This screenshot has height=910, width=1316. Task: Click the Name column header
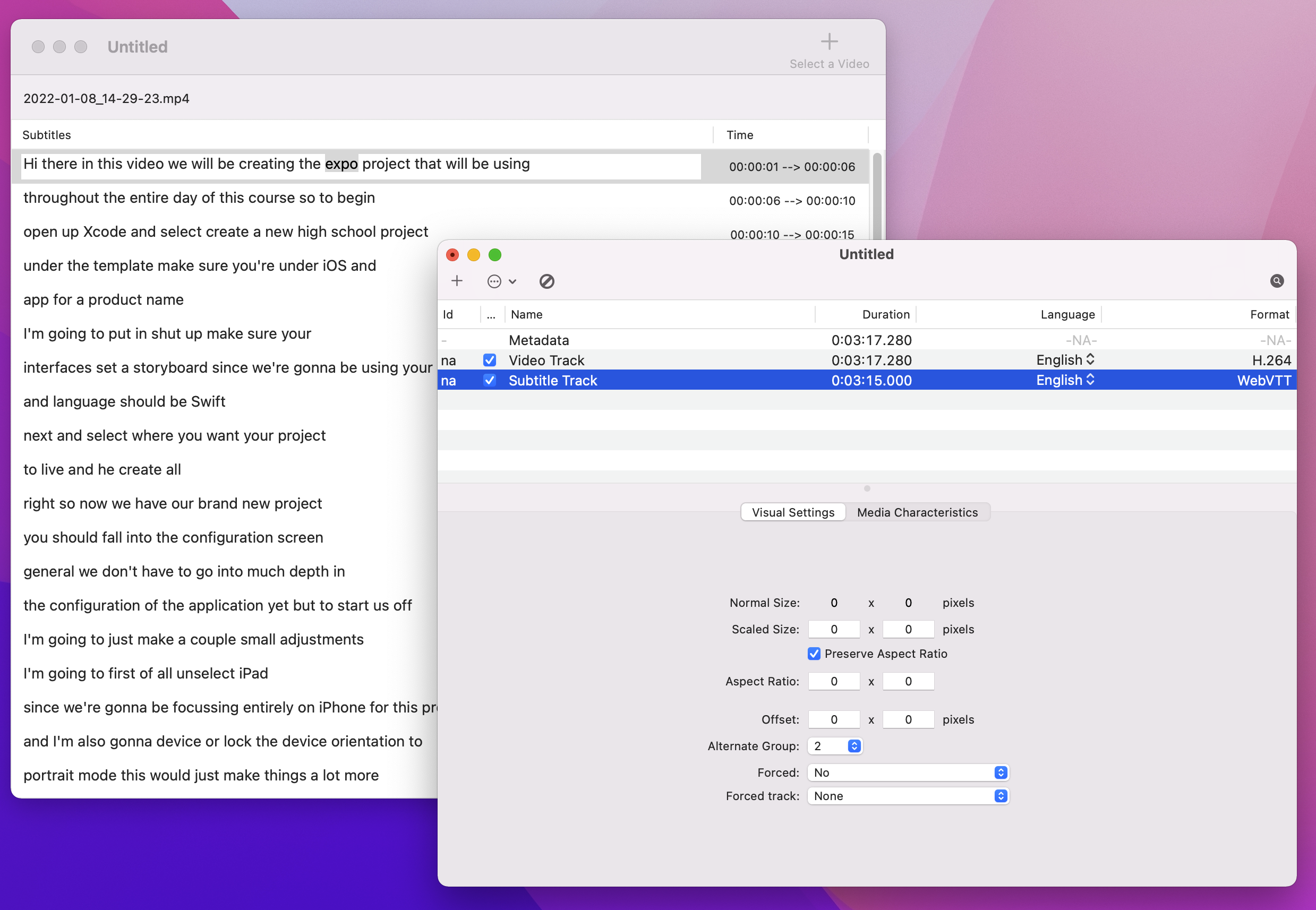tap(526, 314)
